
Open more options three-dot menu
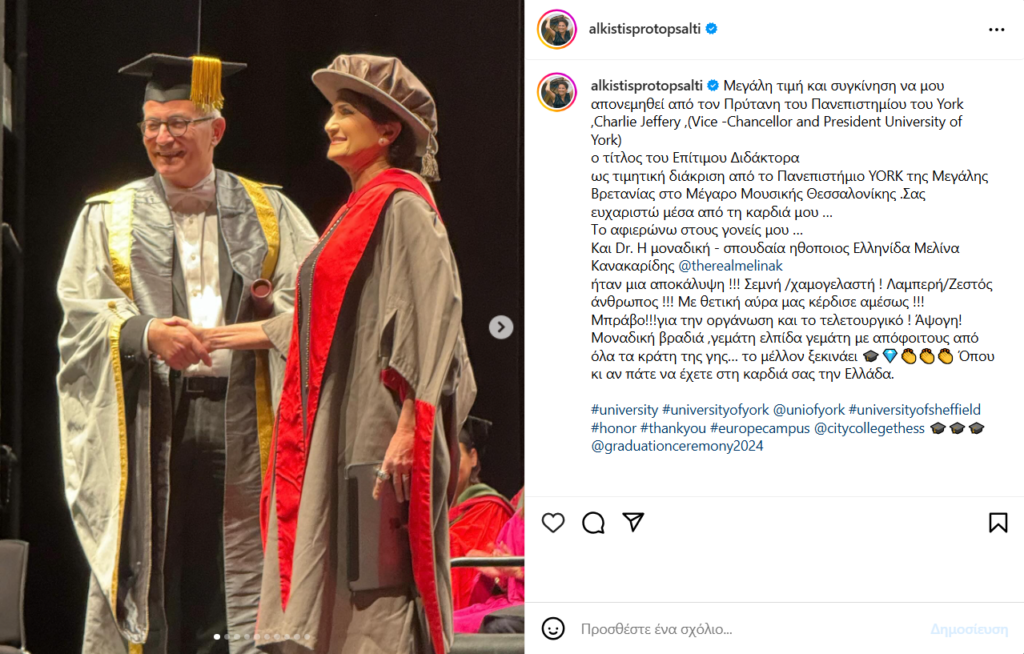(x=997, y=29)
